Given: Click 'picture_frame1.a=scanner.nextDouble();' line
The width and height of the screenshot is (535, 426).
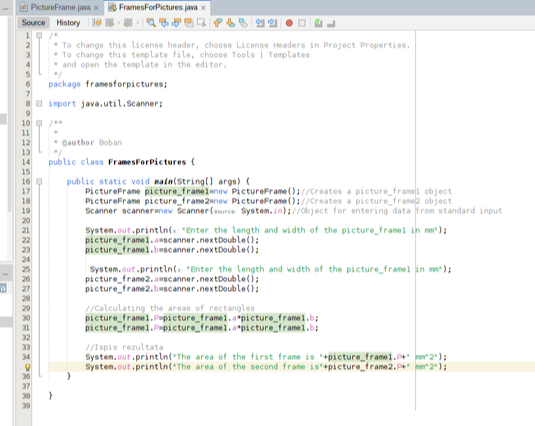Looking at the screenshot, I should [x=172, y=240].
